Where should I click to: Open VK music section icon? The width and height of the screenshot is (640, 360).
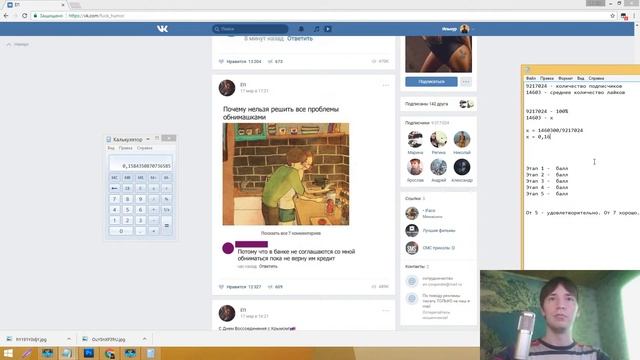(x=316, y=29)
